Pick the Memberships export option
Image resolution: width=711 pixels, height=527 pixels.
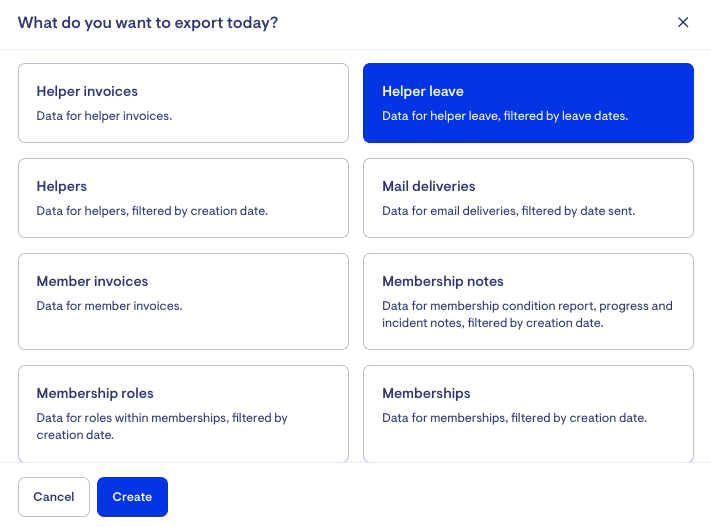tap(528, 414)
